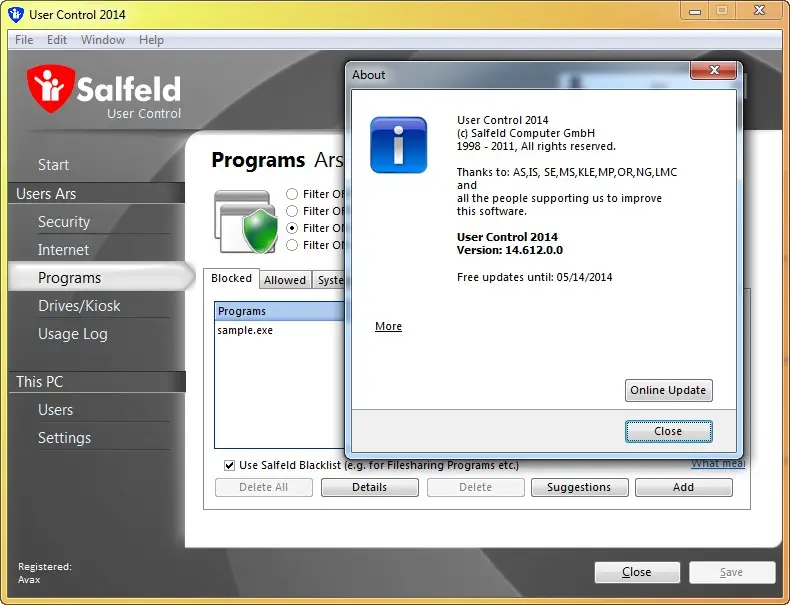Click the Online Update button
Viewport: 790px width, 605px height.
(669, 390)
